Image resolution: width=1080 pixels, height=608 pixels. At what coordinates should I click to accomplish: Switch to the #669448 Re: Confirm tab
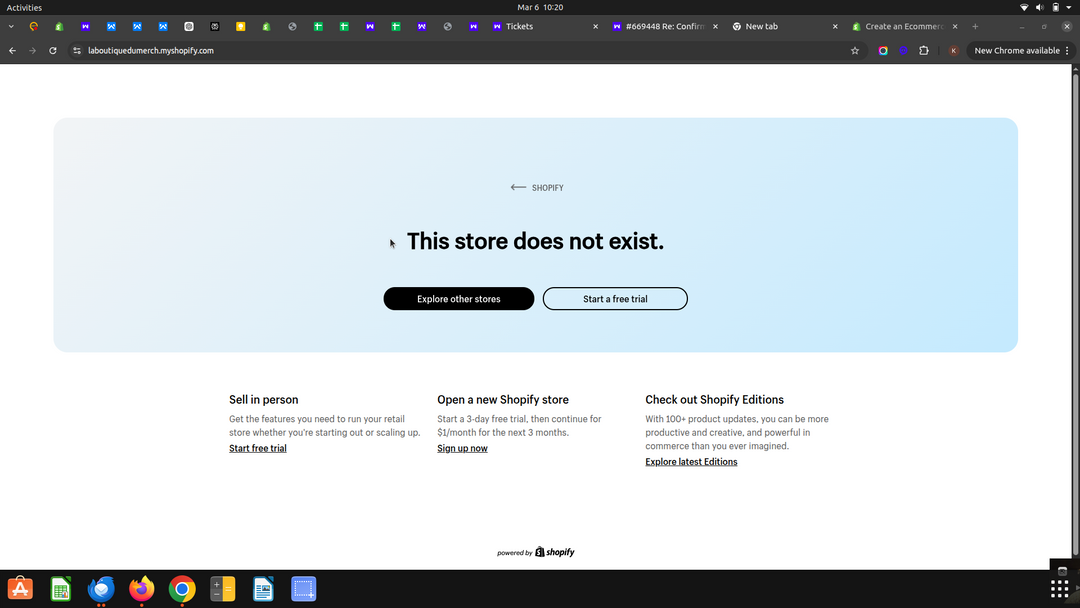click(665, 26)
